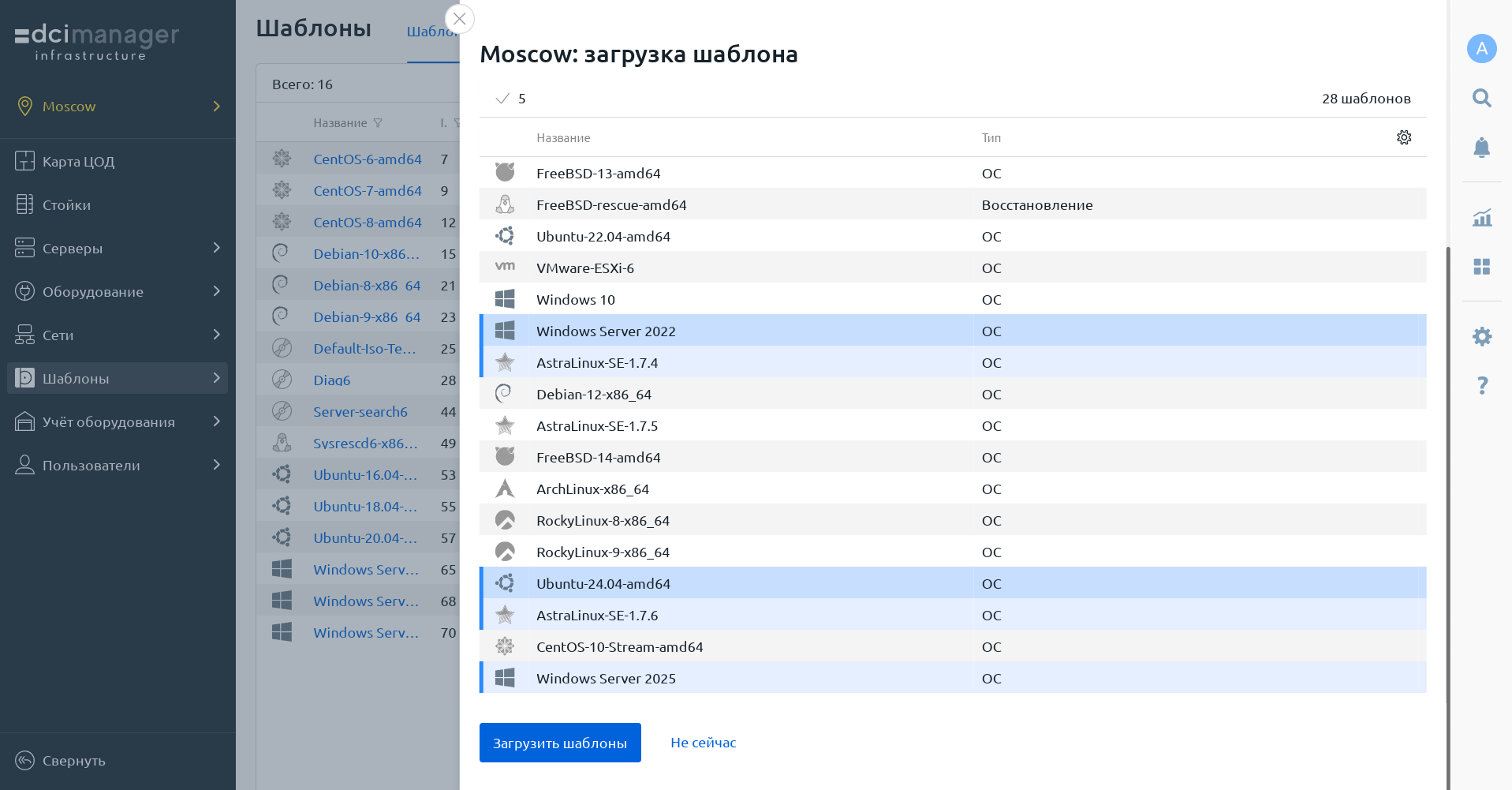This screenshot has width=1512, height=790.
Task: Expand the Серверы menu section
Action: pyautogui.click(x=118, y=249)
